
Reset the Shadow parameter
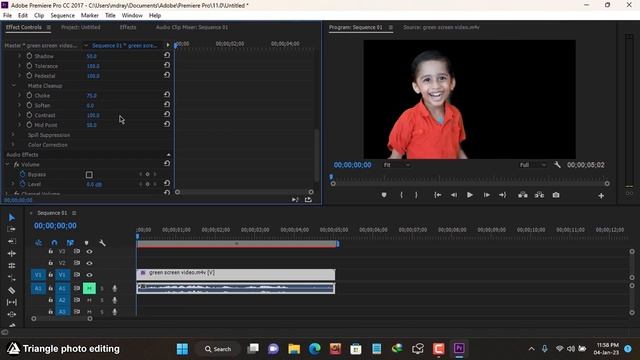point(167,56)
